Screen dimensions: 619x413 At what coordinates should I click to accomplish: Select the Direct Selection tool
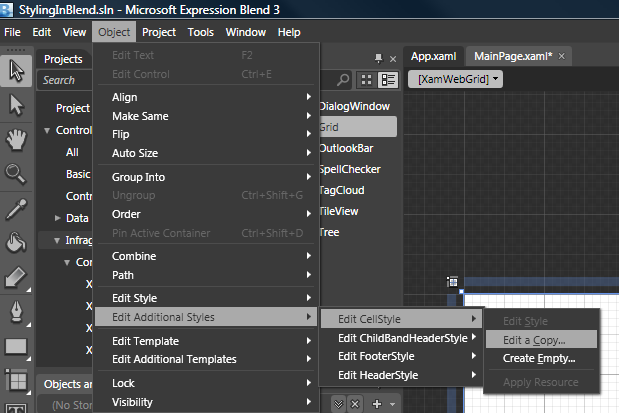click(x=16, y=105)
